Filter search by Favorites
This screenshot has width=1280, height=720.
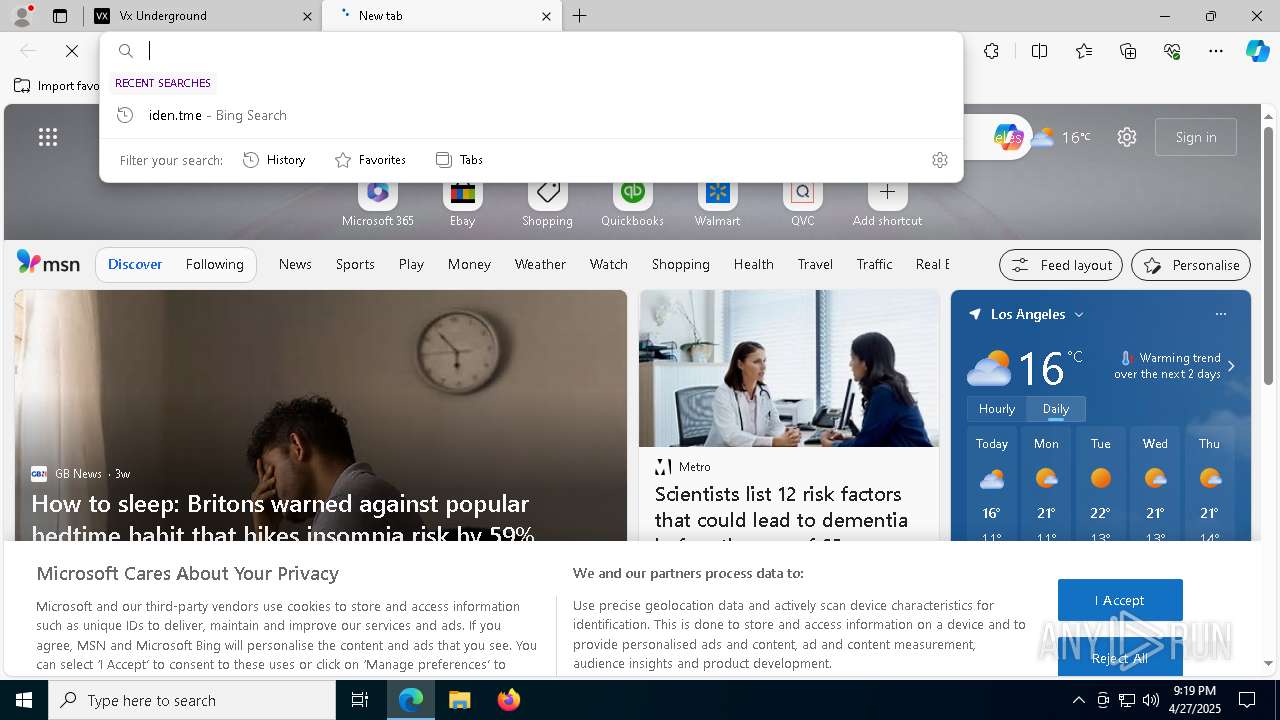tap(370, 160)
